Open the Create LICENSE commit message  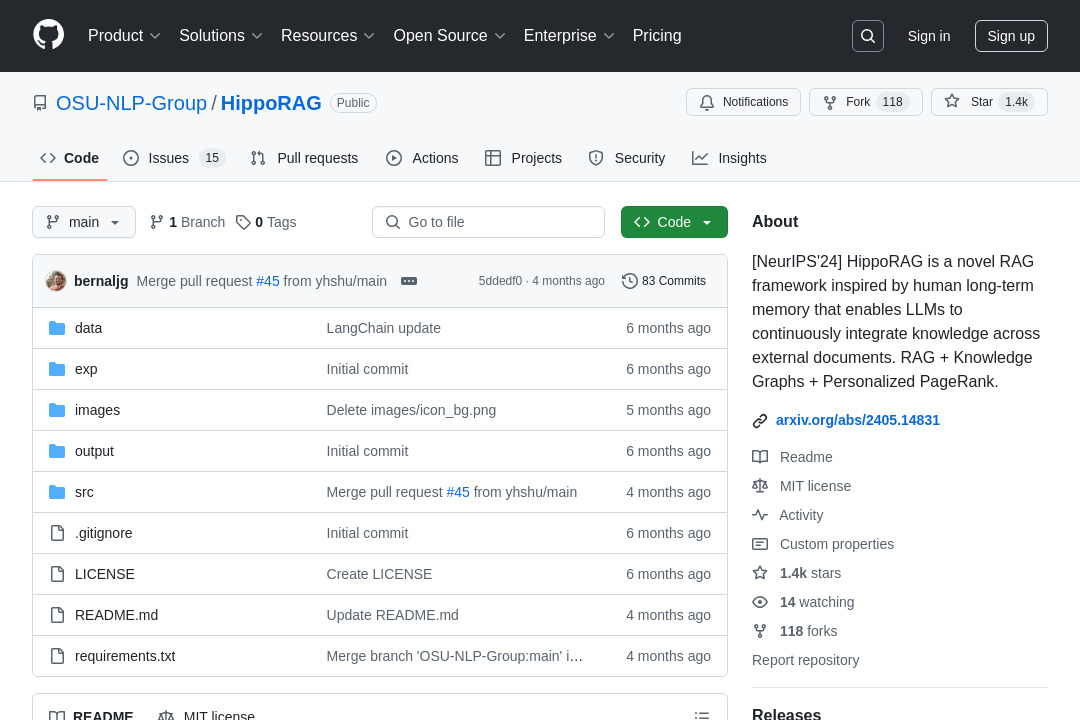pyautogui.click(x=380, y=574)
